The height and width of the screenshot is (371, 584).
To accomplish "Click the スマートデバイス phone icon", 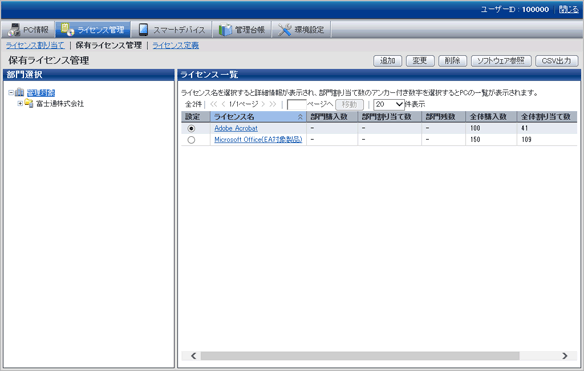I will pos(143,29).
